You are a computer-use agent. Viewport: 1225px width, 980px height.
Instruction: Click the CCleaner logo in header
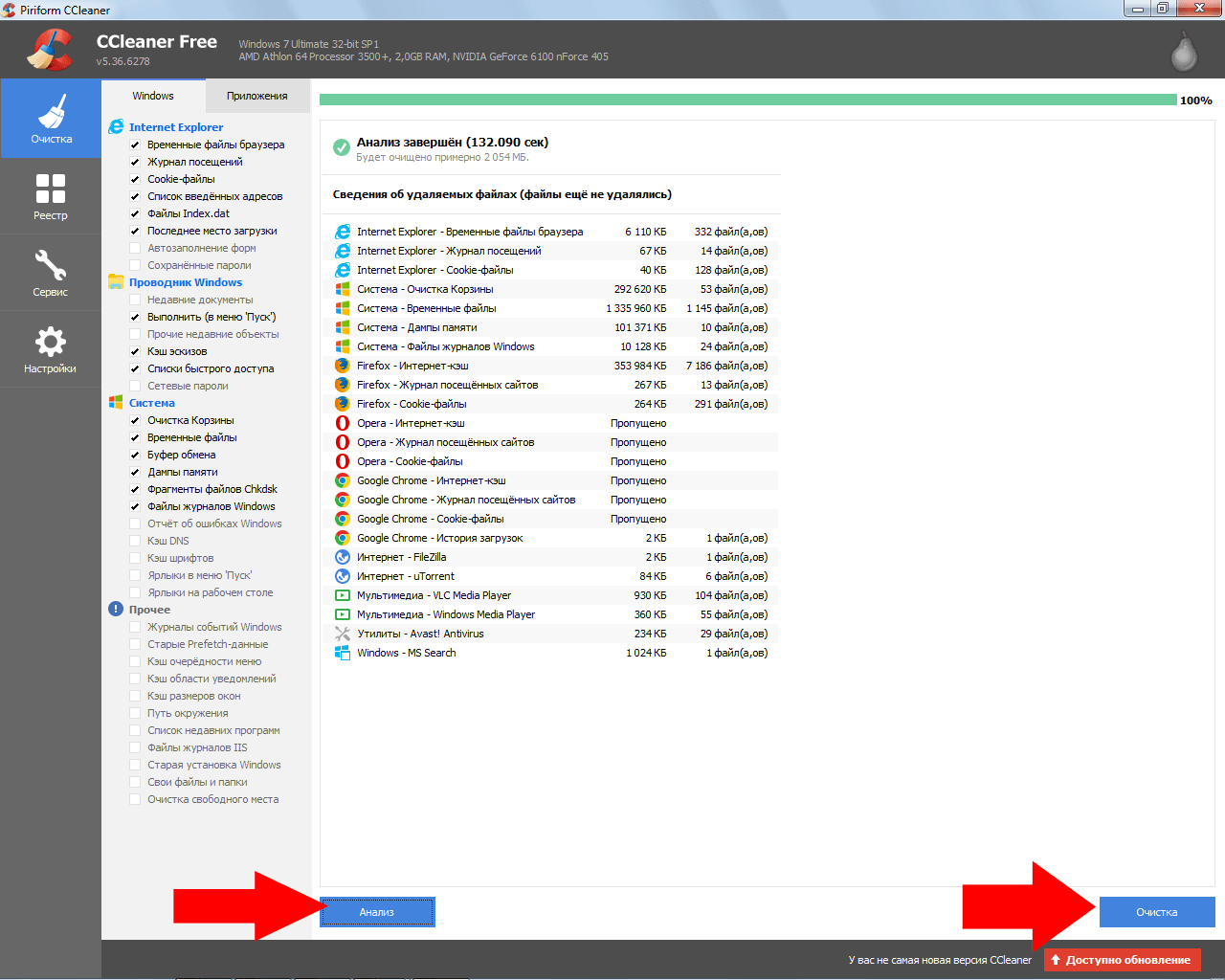click(50, 49)
